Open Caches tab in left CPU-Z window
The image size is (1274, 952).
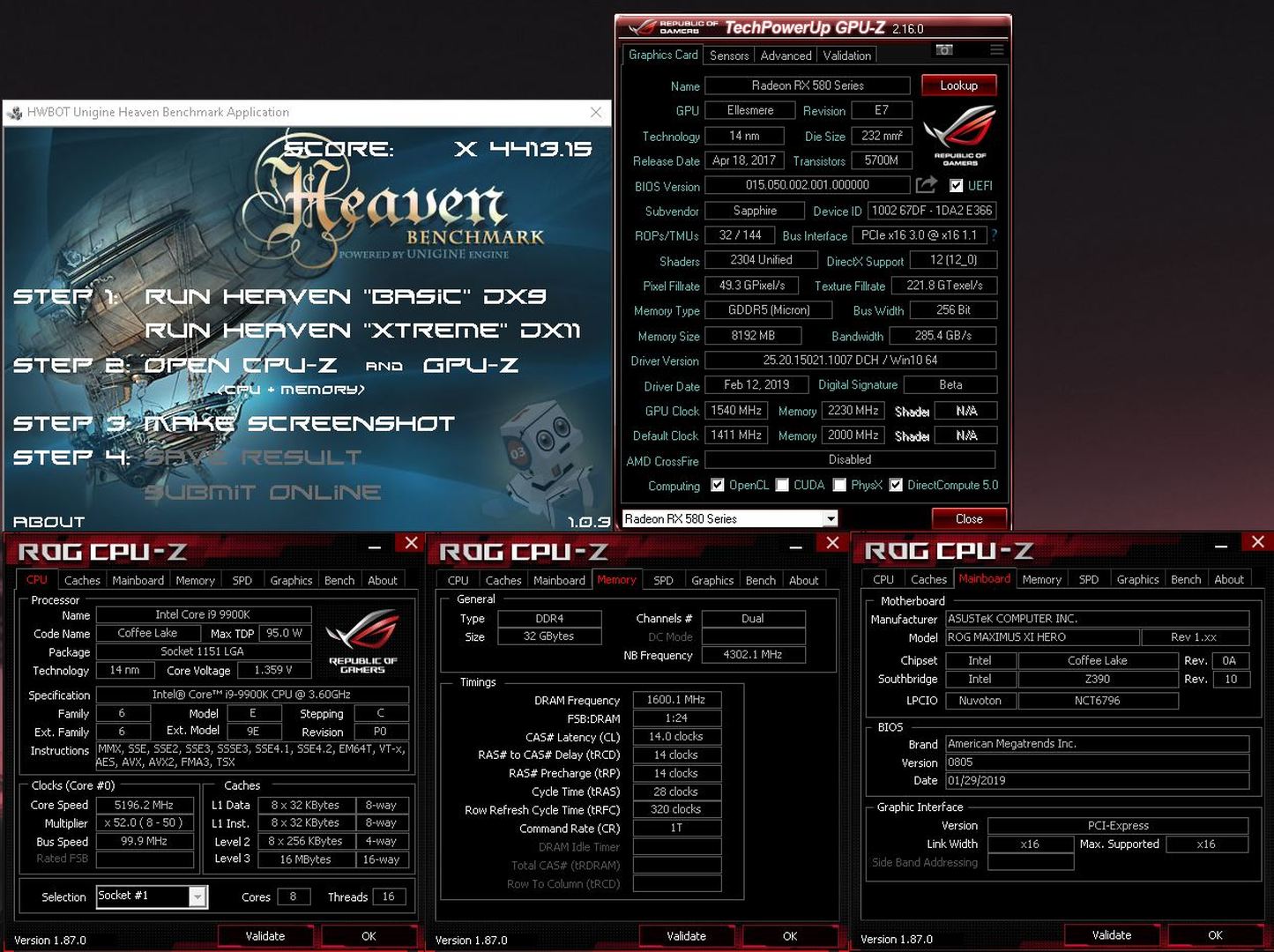82,580
